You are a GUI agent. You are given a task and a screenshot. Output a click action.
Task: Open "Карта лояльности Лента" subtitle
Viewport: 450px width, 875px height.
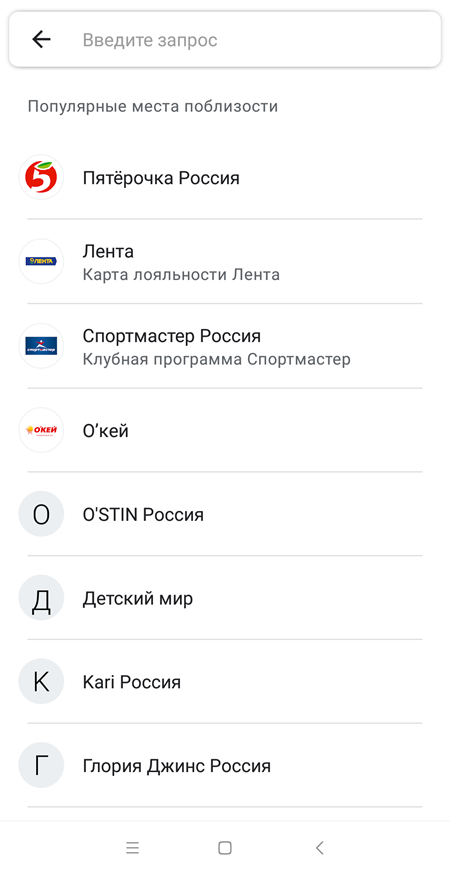pyautogui.click(x=181, y=275)
